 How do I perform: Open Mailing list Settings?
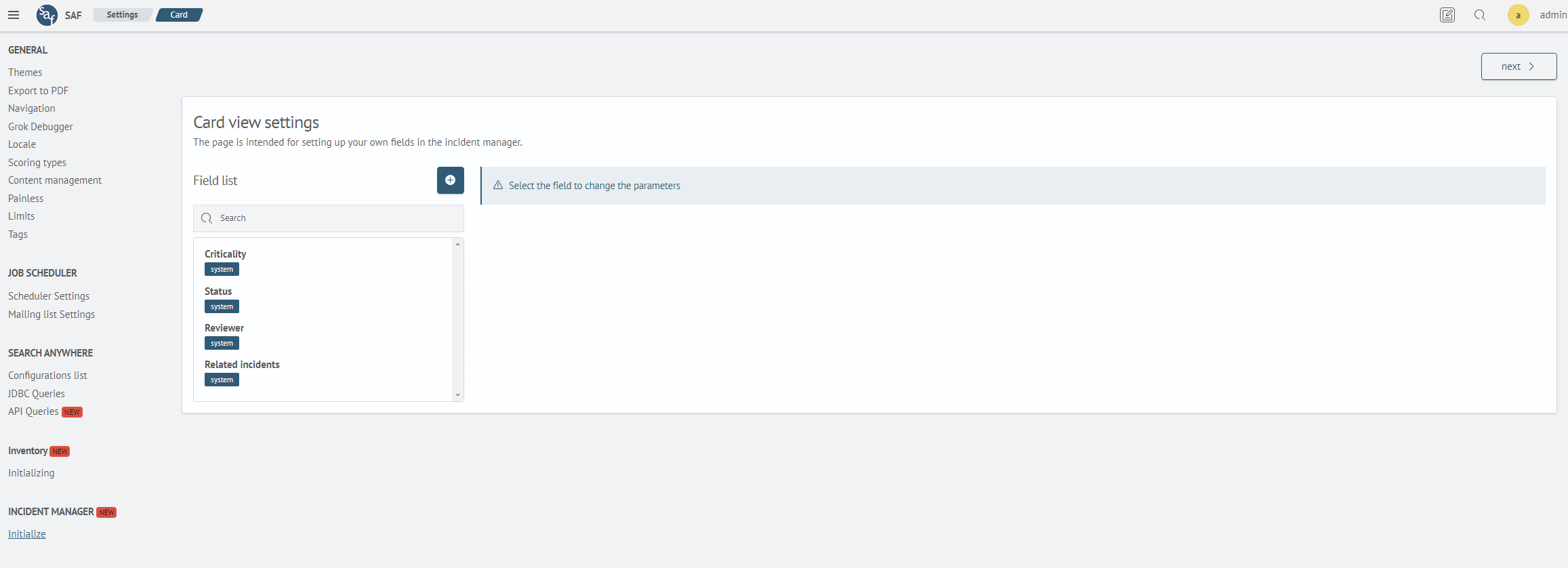pos(51,315)
